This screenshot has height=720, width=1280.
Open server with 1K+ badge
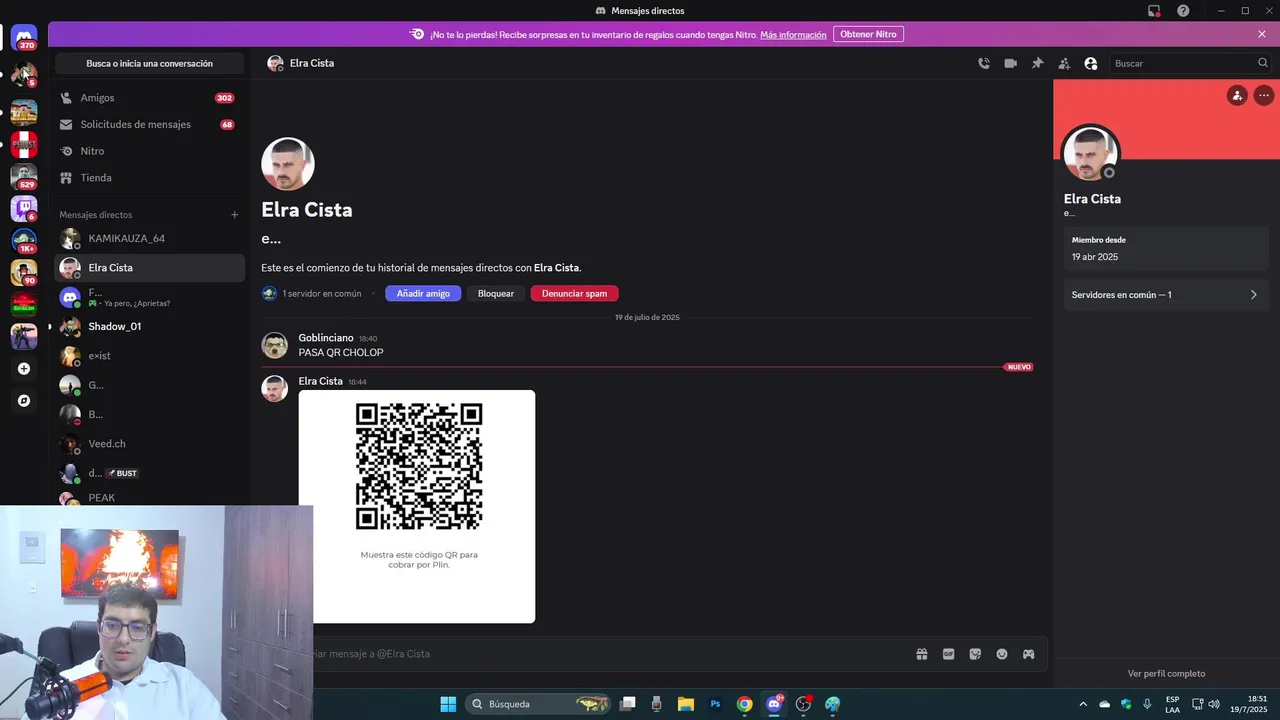coord(24,240)
